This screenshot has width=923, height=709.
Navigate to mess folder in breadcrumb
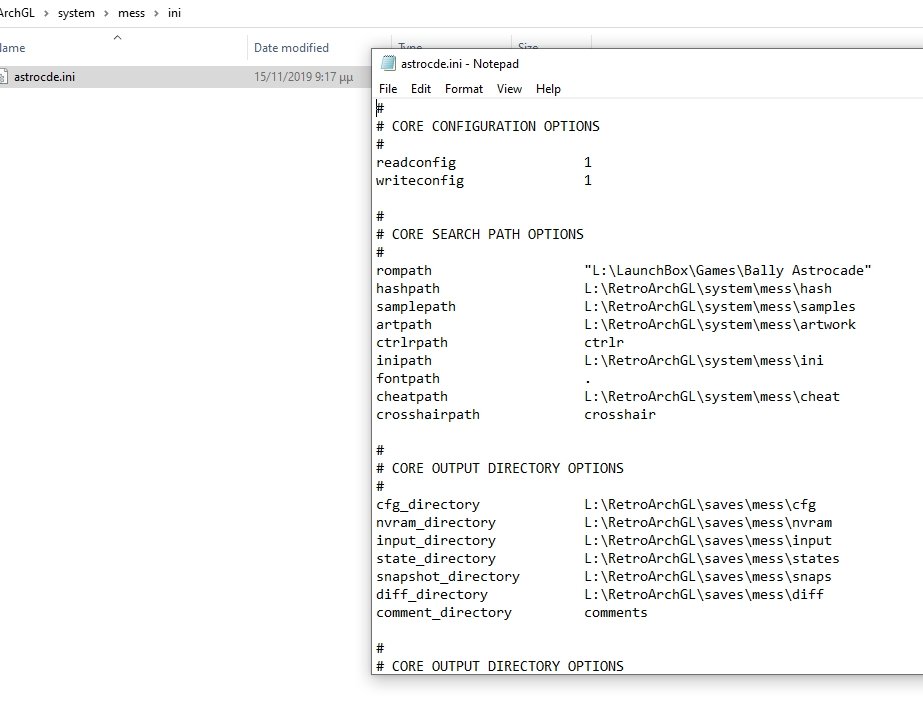(x=131, y=13)
